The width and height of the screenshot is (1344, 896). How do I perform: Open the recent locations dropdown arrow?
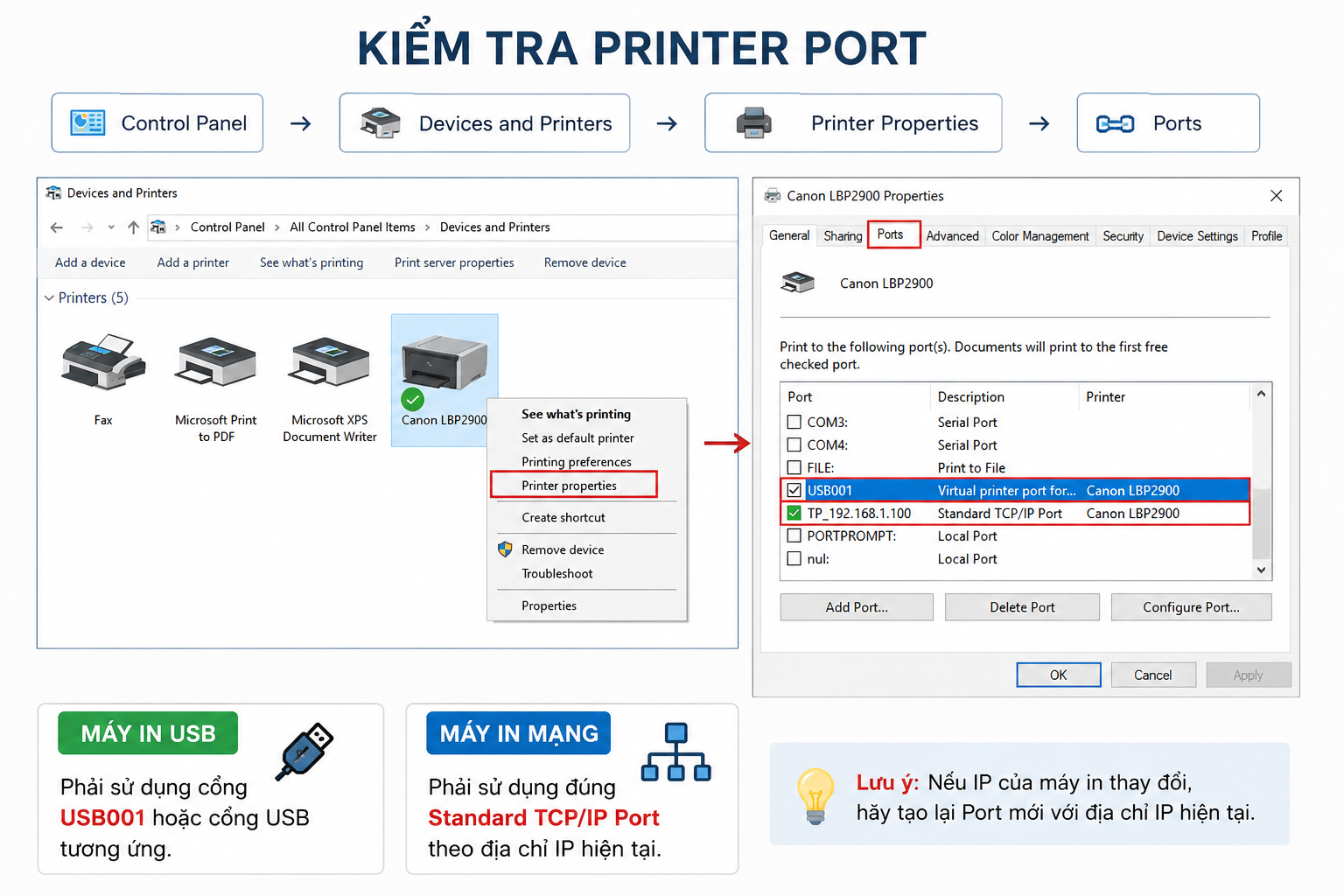coord(111,227)
